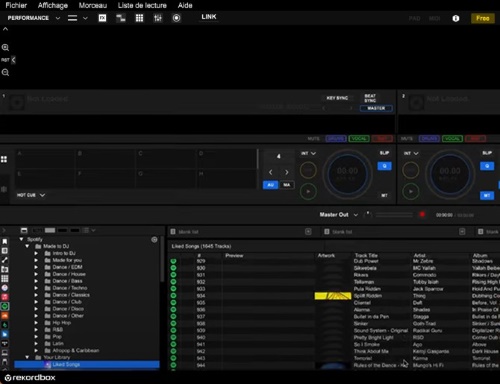Zoom in on the waveform with the magnifier plus
This screenshot has width=500, height=384.
click(5, 47)
